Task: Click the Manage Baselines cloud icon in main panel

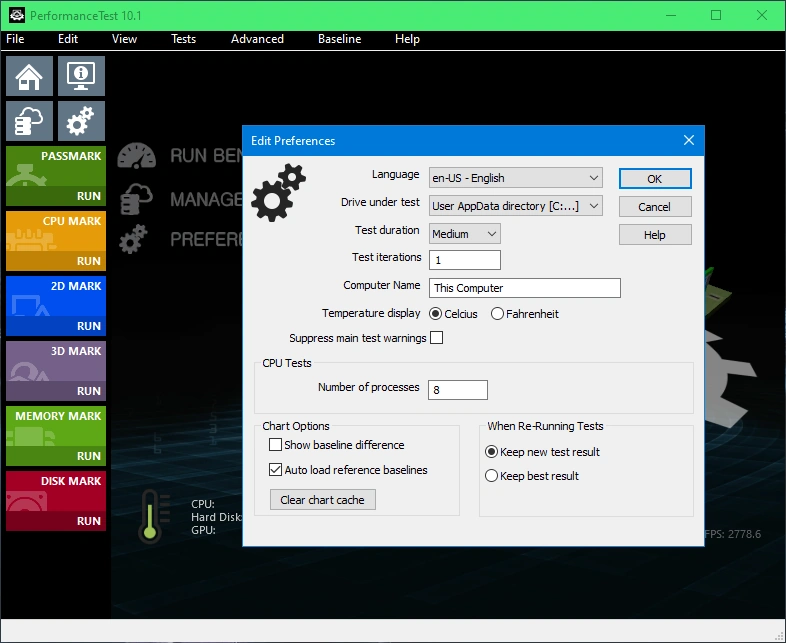Action: [136, 199]
